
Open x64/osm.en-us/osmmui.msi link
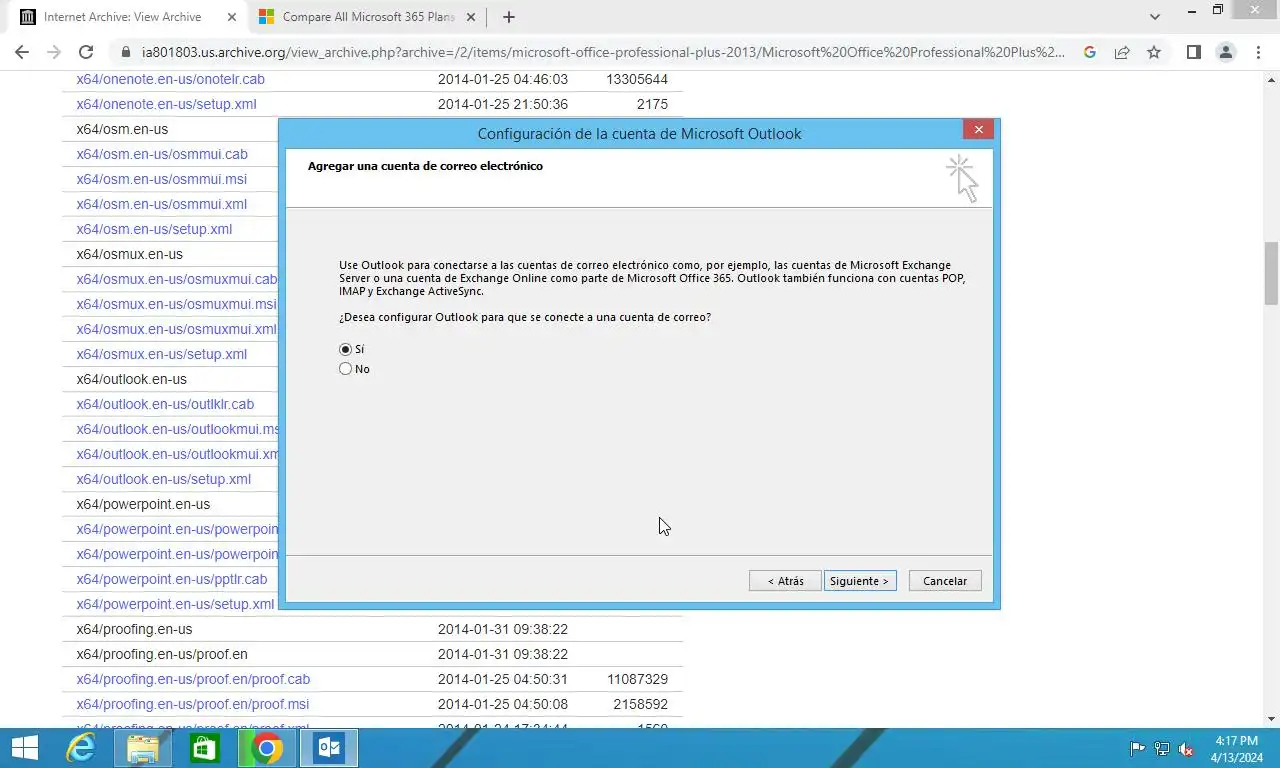click(161, 179)
